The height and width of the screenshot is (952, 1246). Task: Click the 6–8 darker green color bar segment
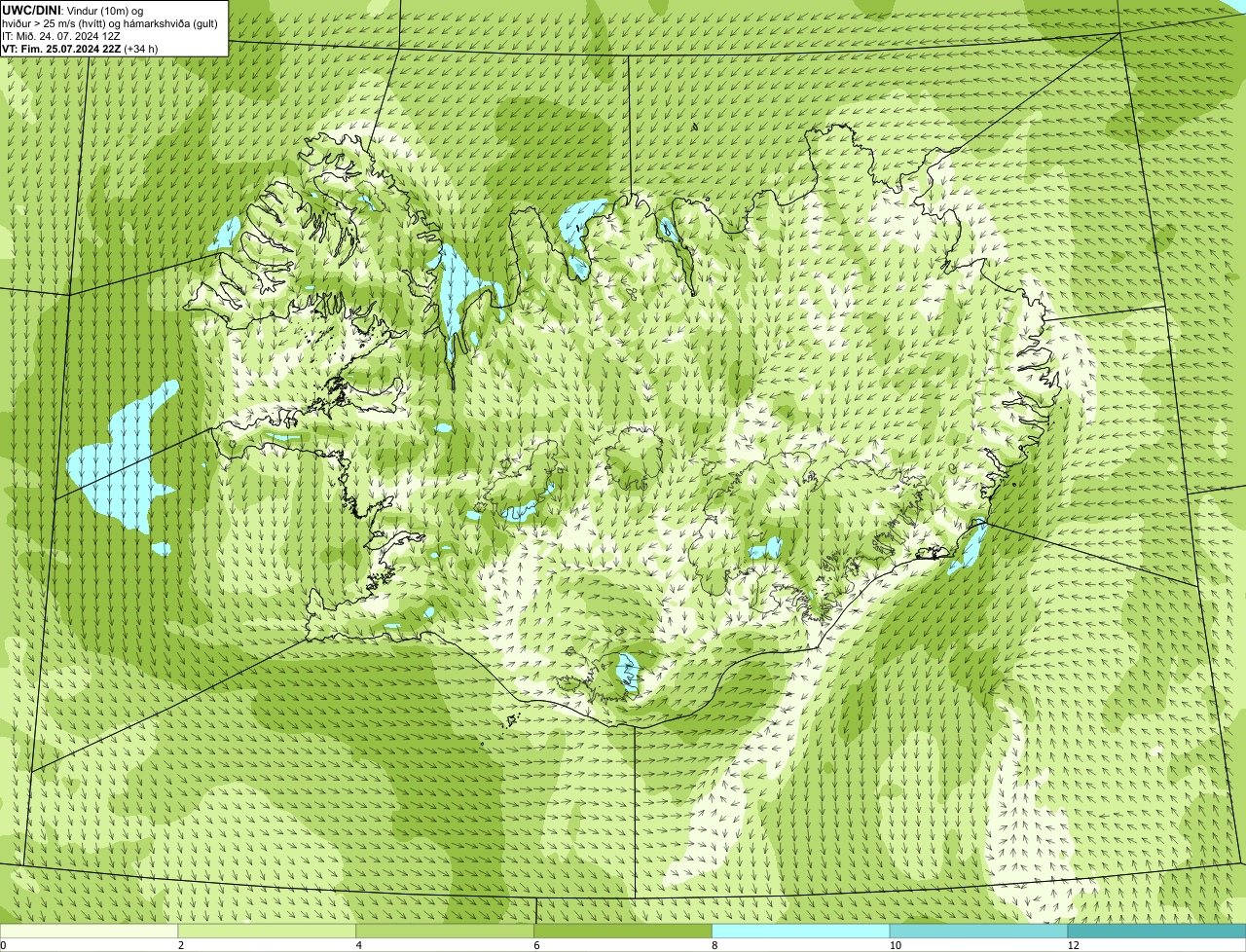click(x=623, y=931)
